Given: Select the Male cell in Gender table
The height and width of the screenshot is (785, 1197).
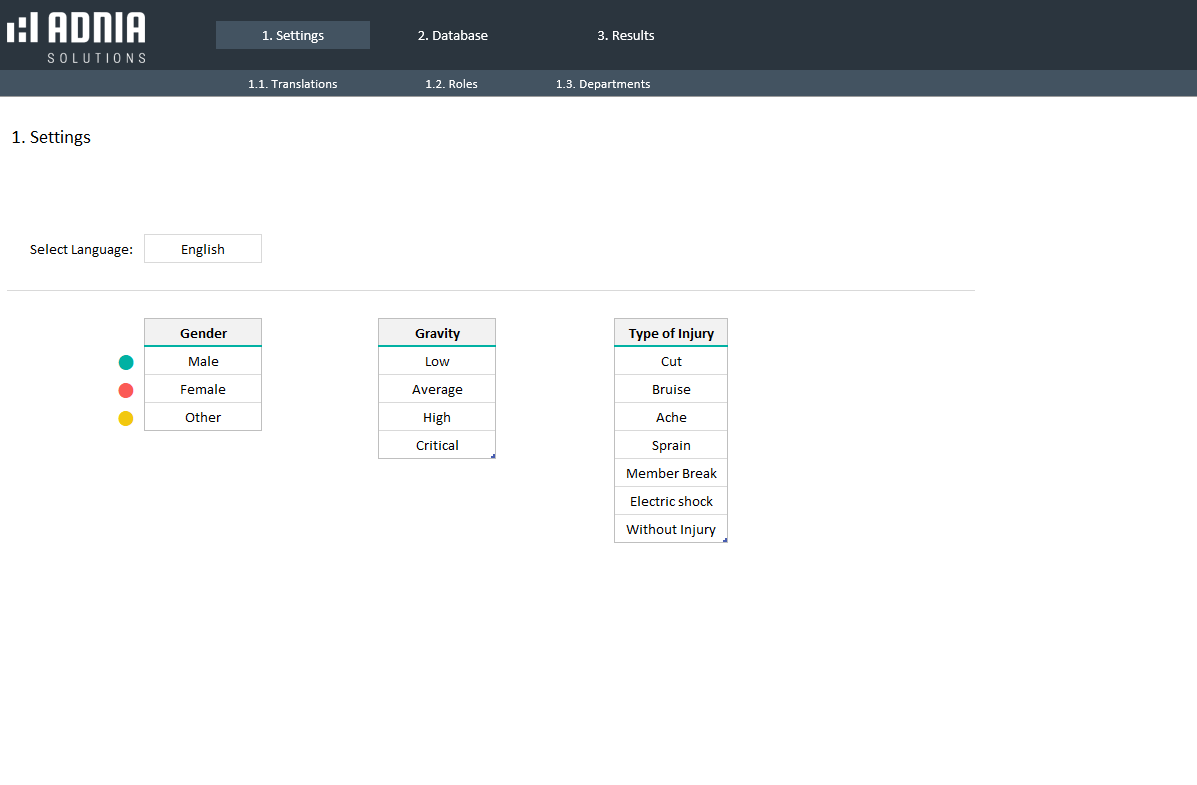Looking at the screenshot, I should 203,361.
